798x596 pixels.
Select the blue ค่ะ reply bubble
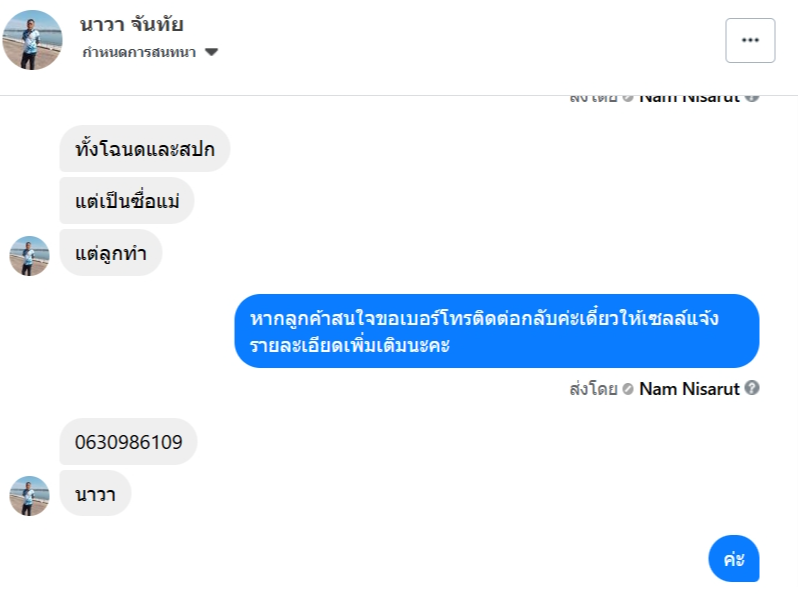point(734,559)
